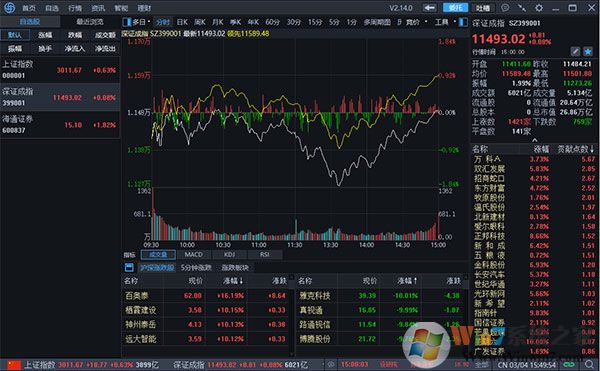Click the blue star favorite icon
This screenshot has height=371, width=600.
click(x=588, y=51)
